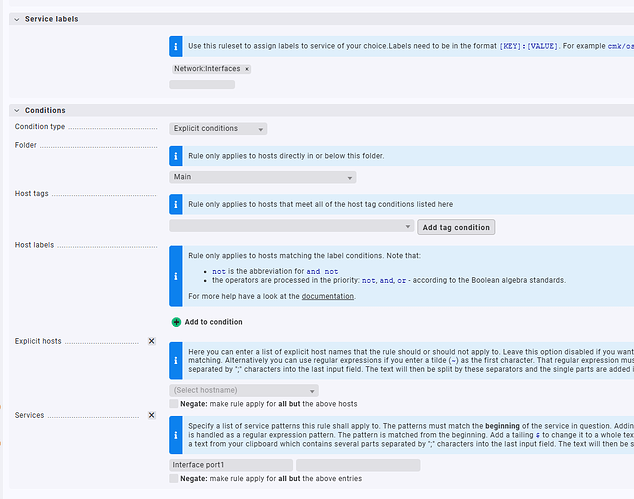Open the documentation link in Host labels
The image size is (634, 499).
click(328, 296)
